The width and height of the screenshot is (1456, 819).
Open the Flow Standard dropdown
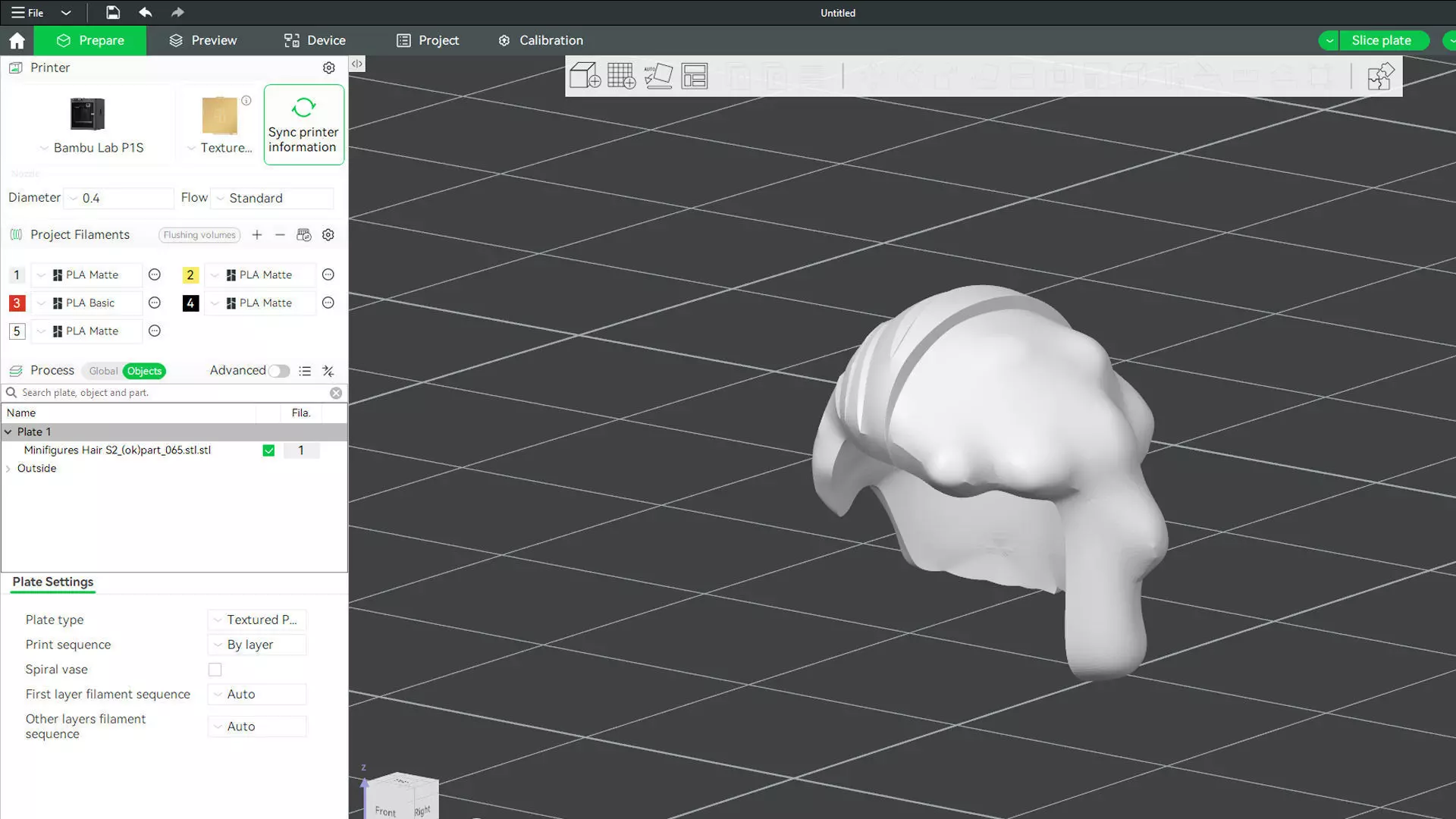click(x=272, y=198)
